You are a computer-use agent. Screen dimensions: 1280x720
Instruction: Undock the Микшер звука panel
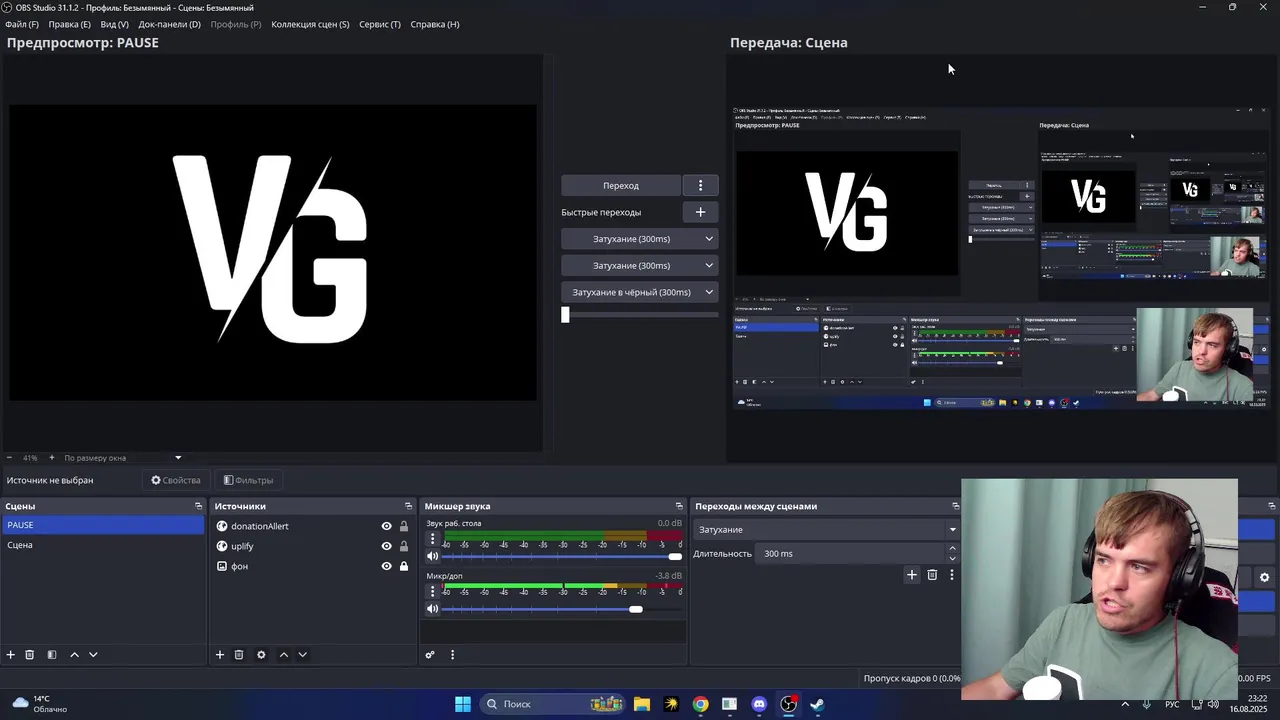point(679,506)
